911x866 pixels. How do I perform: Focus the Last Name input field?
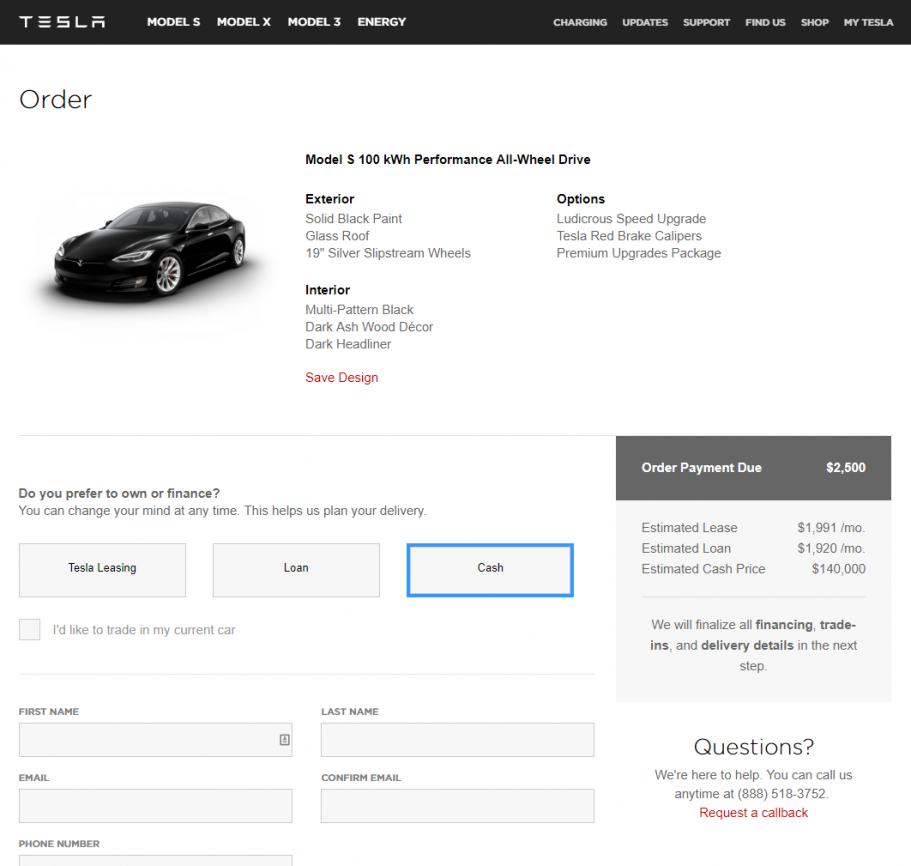pos(457,740)
